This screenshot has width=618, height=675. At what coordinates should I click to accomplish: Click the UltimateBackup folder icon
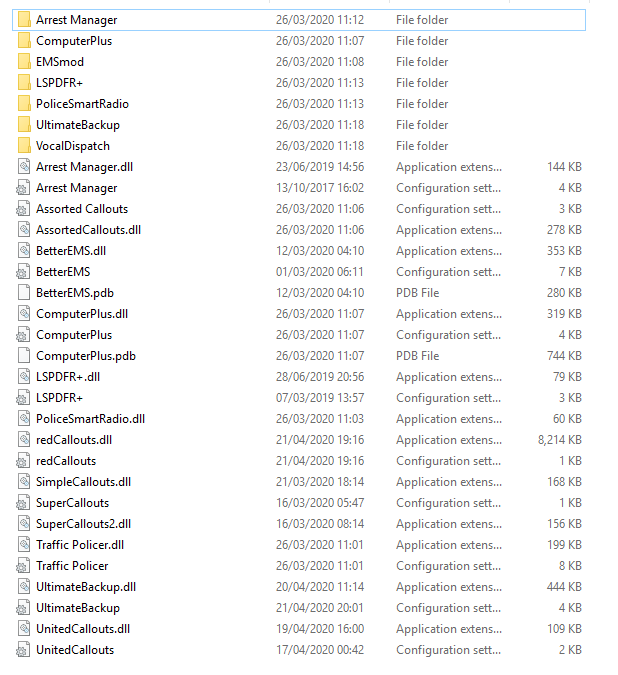coord(24,125)
